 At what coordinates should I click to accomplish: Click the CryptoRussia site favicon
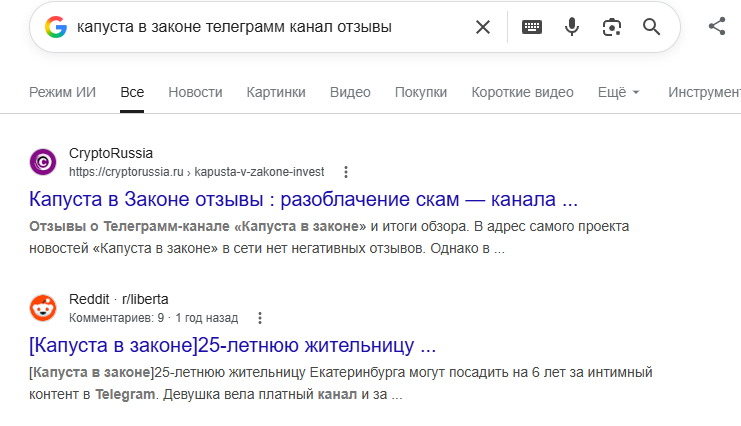[x=43, y=162]
